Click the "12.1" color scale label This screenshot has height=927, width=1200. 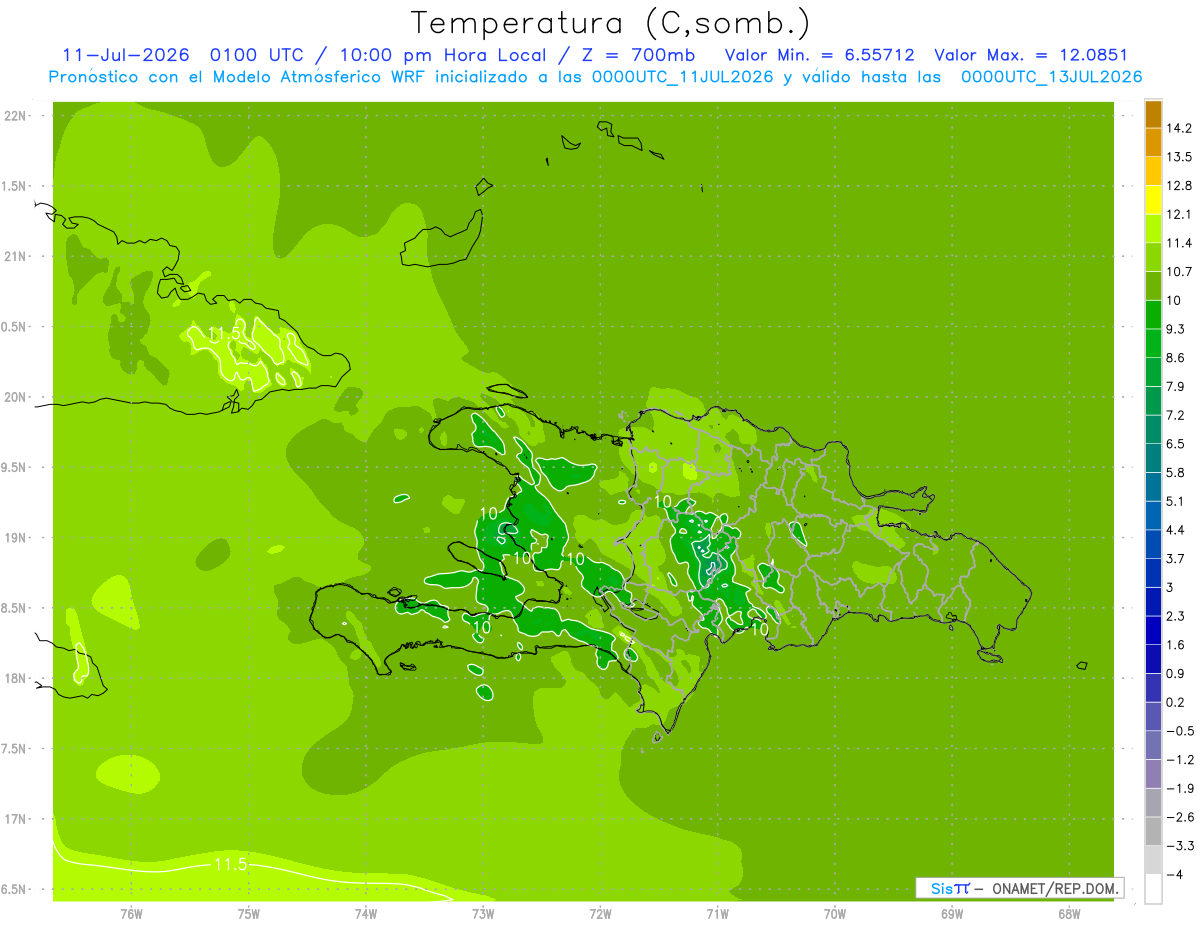pos(1179,214)
